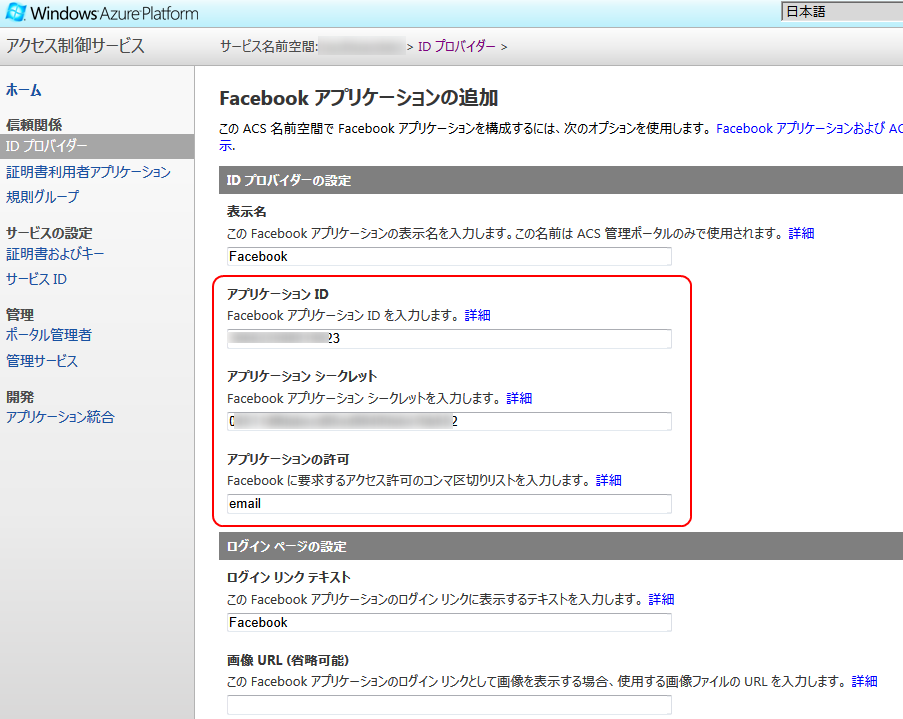Open サービス ID in the sidebar
Viewport: 903px width, 719px height.
[36, 279]
